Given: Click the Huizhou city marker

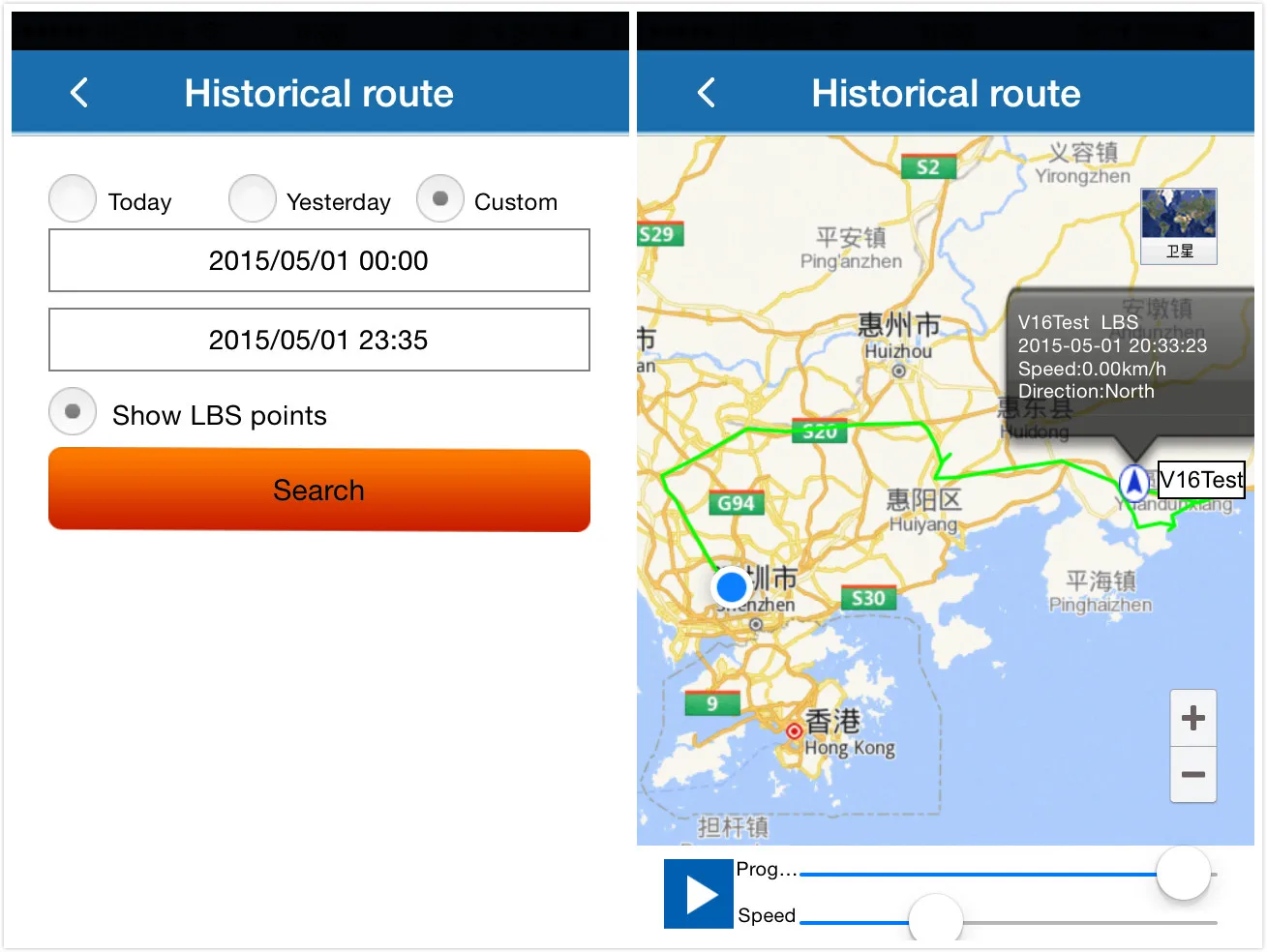Looking at the screenshot, I should (899, 371).
